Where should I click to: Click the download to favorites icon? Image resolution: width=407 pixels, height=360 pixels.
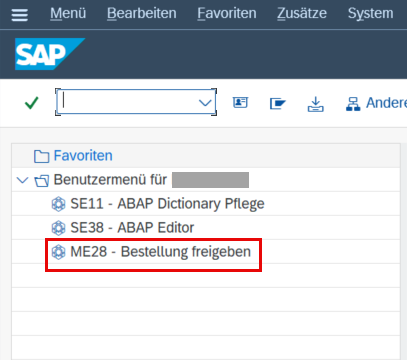[315, 104]
